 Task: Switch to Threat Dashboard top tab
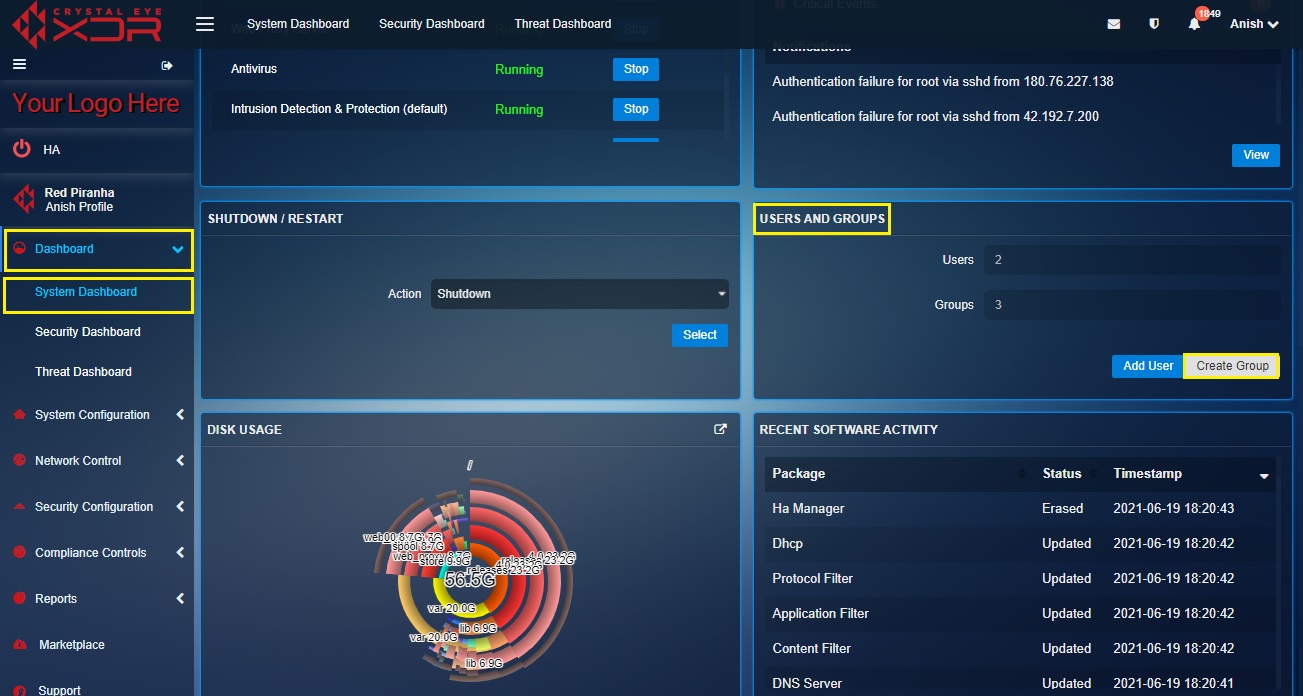click(x=563, y=24)
